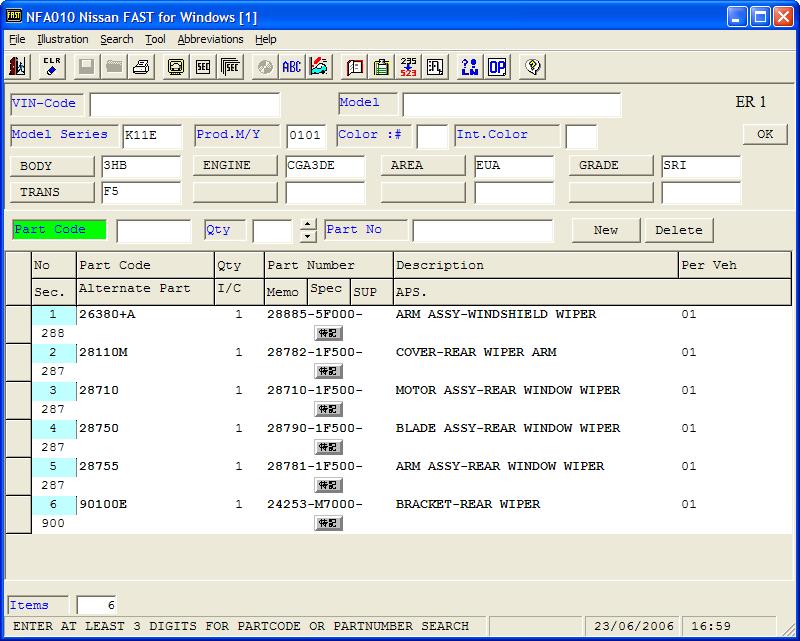The image size is (800, 641).
Task: Click the single SEC section icon
Action: (x=203, y=67)
